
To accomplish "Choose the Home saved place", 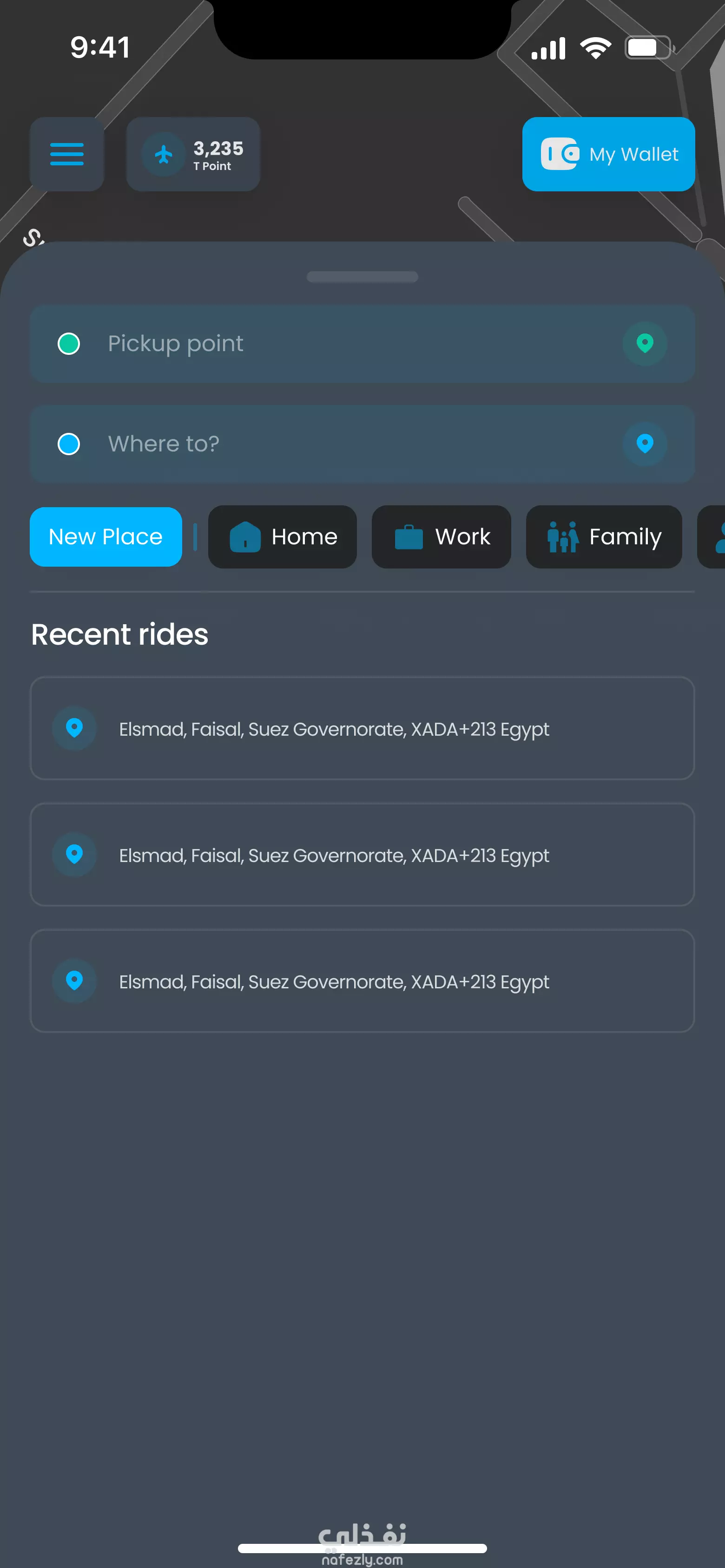I will (x=283, y=537).
